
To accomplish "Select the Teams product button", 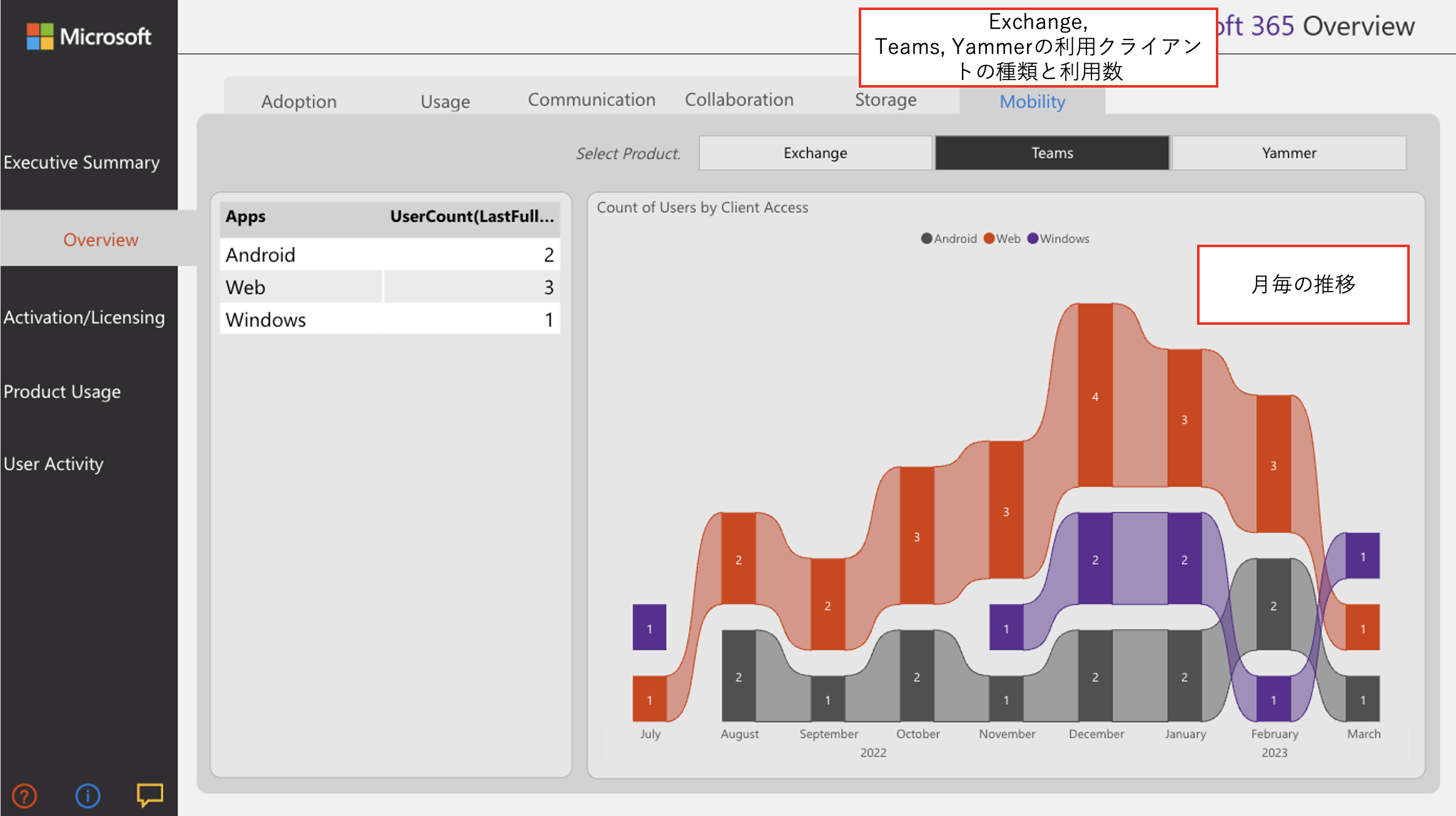I will [1052, 153].
